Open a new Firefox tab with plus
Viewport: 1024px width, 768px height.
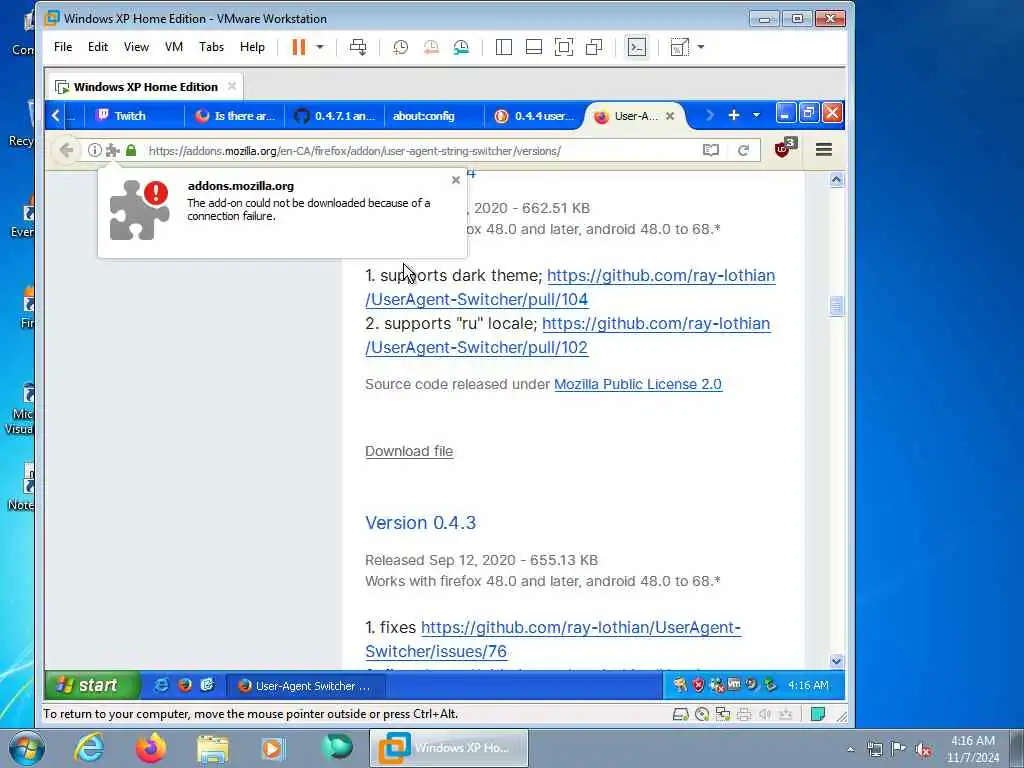734,115
